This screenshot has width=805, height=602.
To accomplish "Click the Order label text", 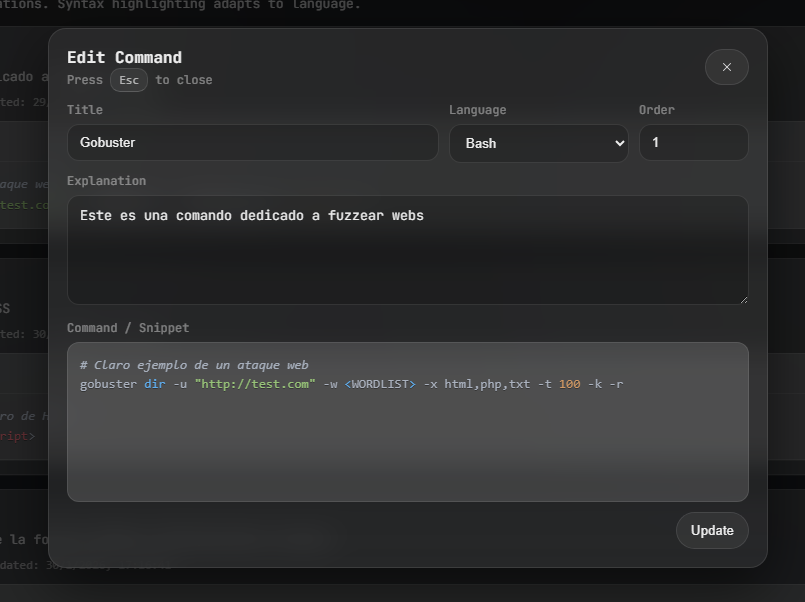I will click(656, 110).
